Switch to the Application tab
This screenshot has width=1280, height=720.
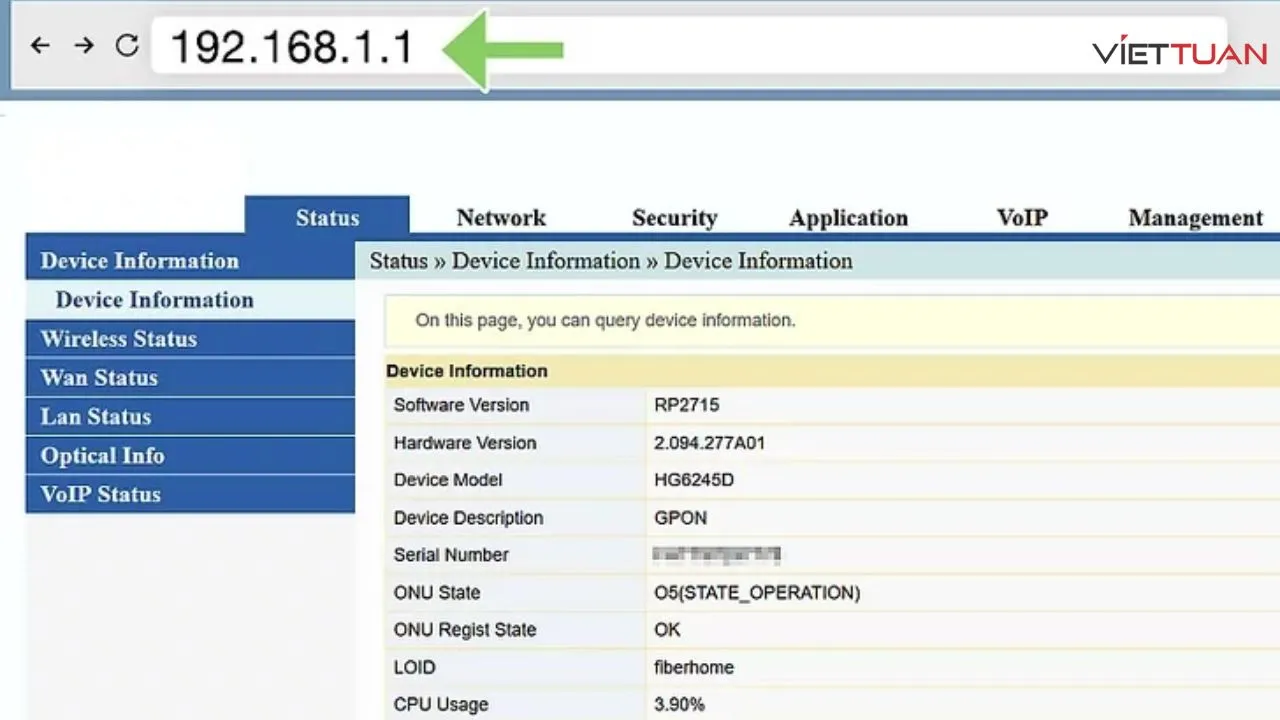(x=848, y=218)
